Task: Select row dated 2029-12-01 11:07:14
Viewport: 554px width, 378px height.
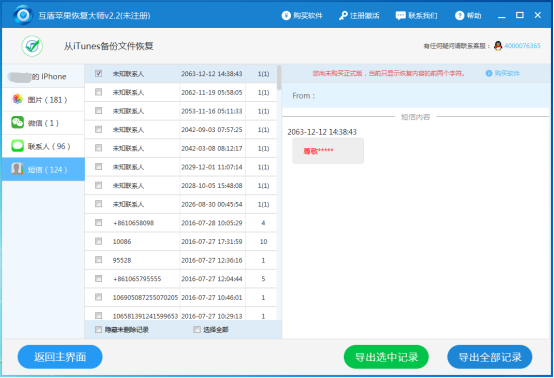Action: click(181, 167)
